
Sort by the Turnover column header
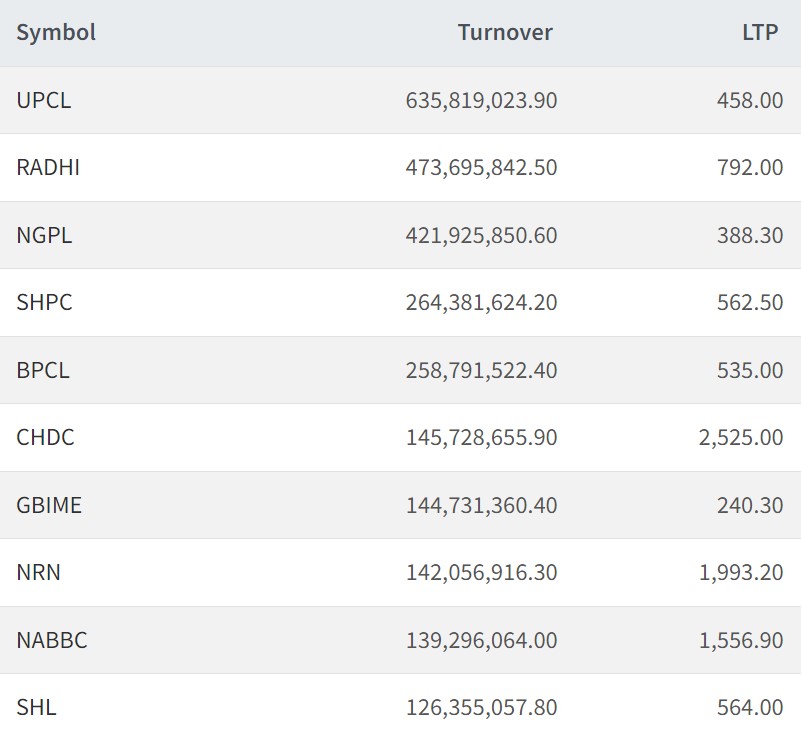click(505, 32)
